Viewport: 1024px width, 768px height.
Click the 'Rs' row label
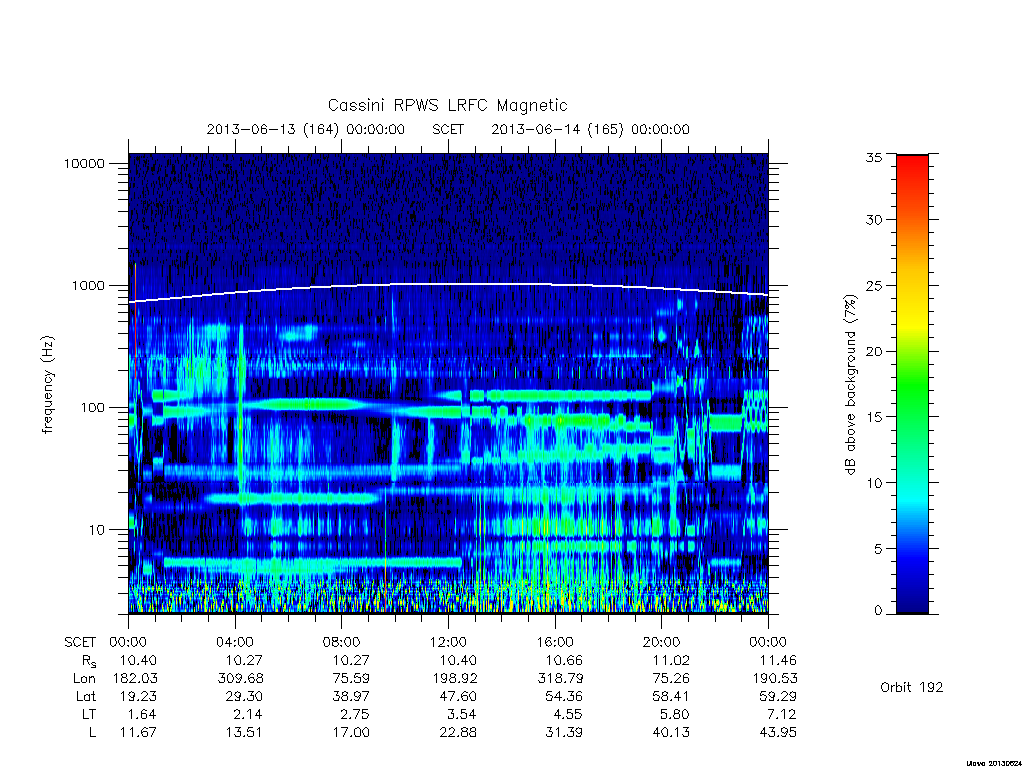(x=89, y=662)
